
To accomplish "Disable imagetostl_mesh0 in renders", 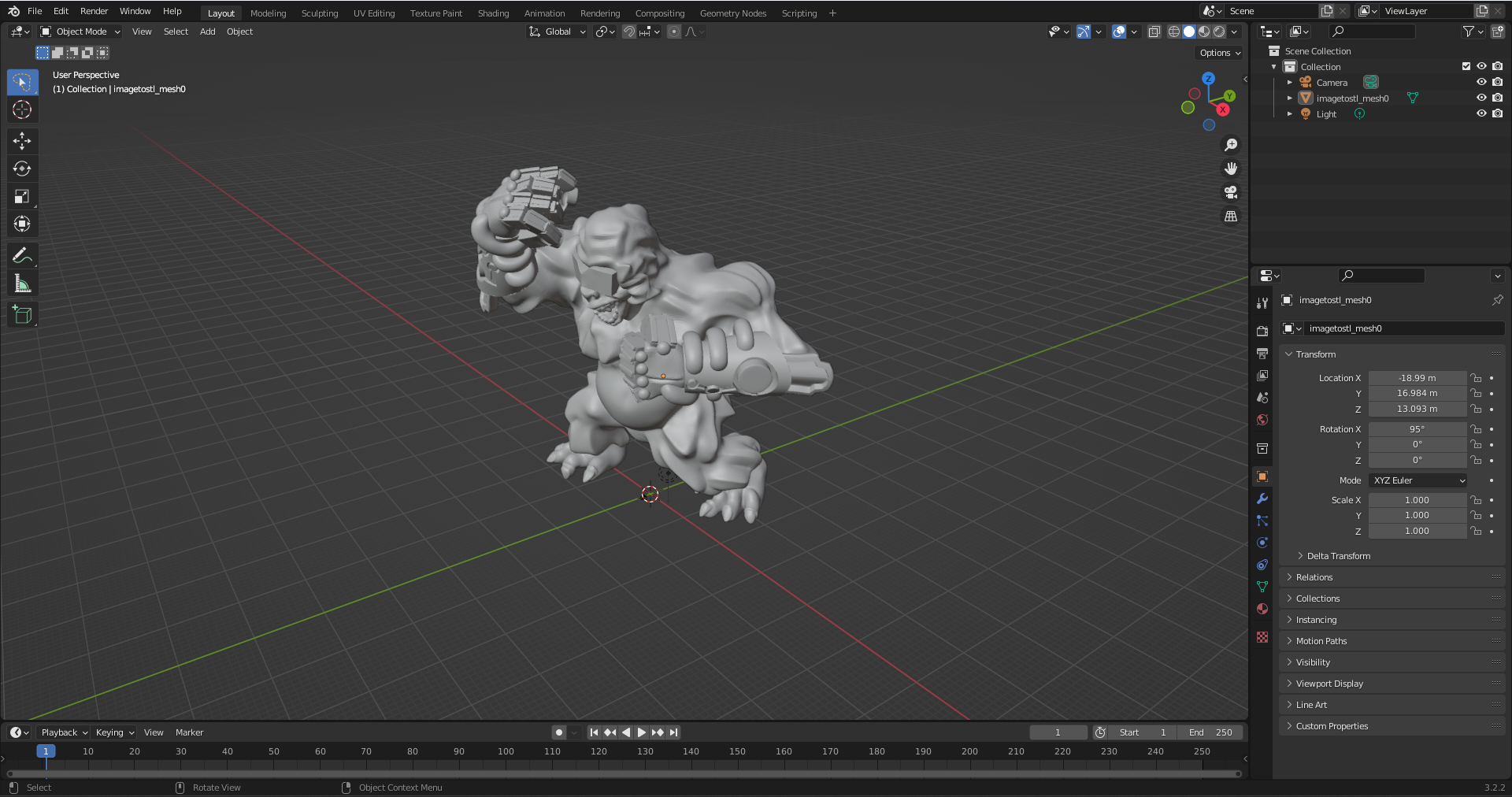I will (x=1497, y=98).
